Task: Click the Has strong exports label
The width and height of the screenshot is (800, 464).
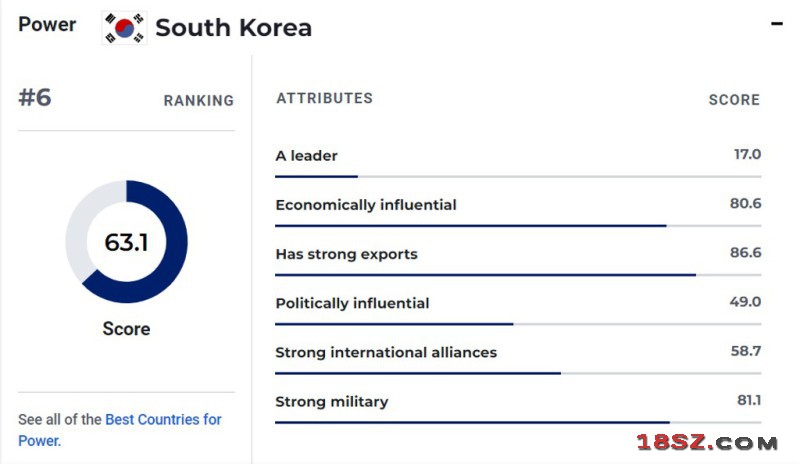Action: (x=346, y=254)
